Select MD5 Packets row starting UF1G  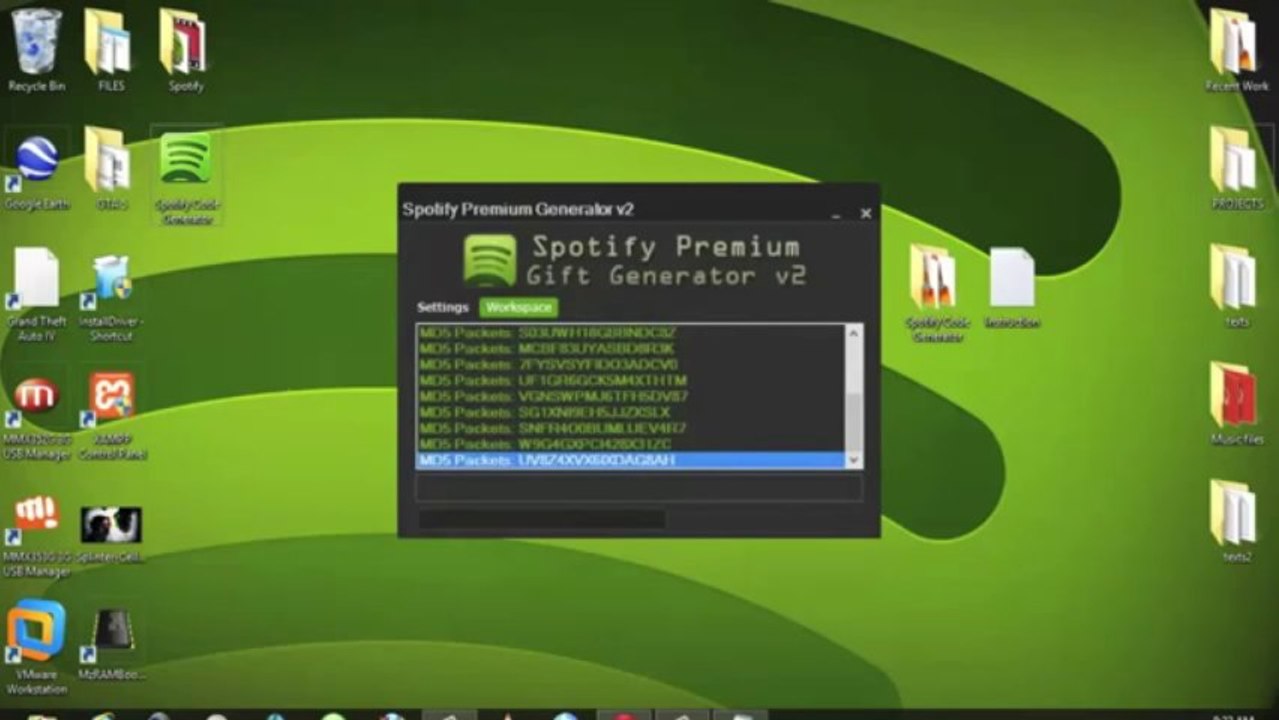(630, 380)
